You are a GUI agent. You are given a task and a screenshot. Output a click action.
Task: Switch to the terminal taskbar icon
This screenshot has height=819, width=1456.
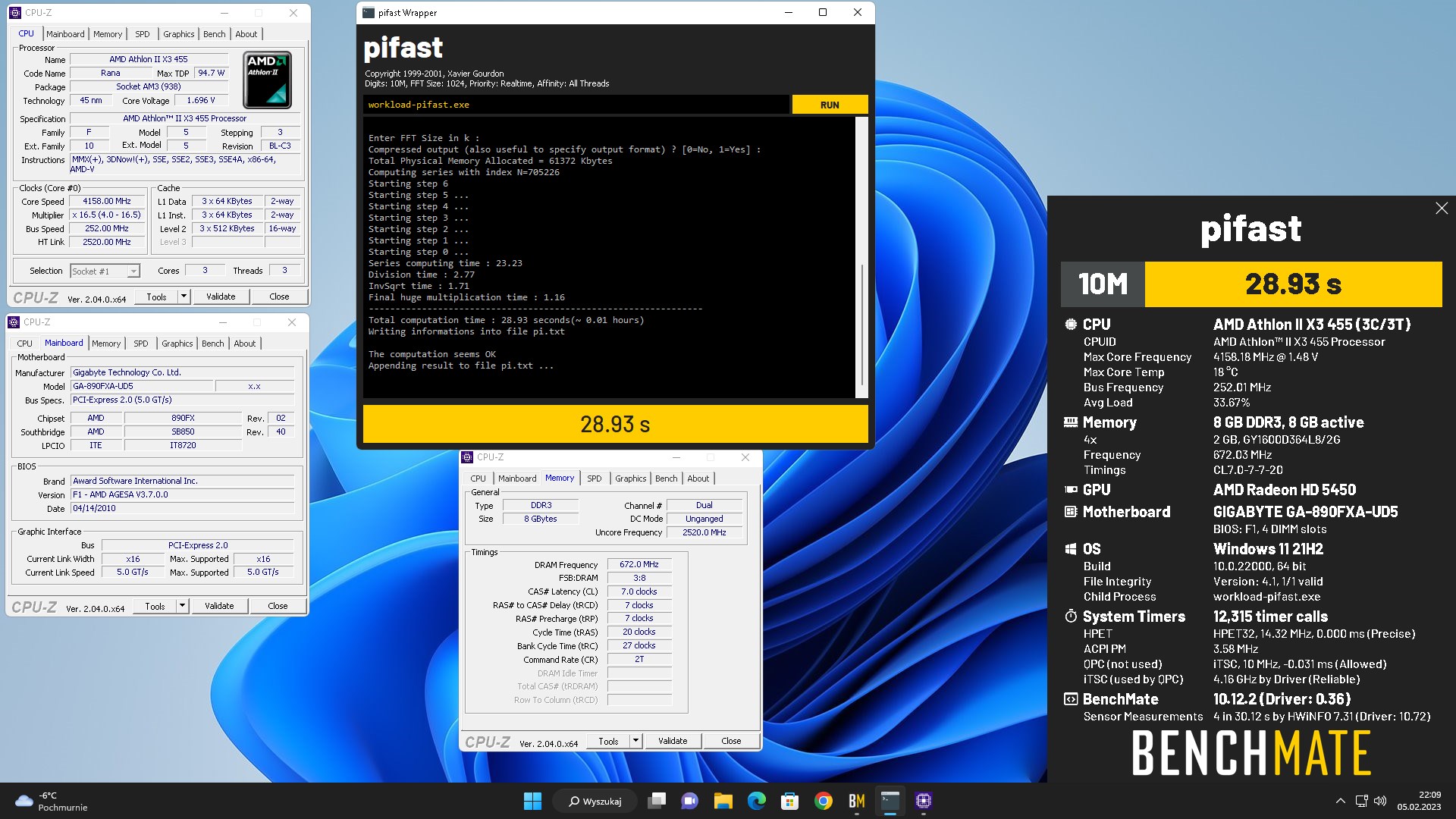890,801
